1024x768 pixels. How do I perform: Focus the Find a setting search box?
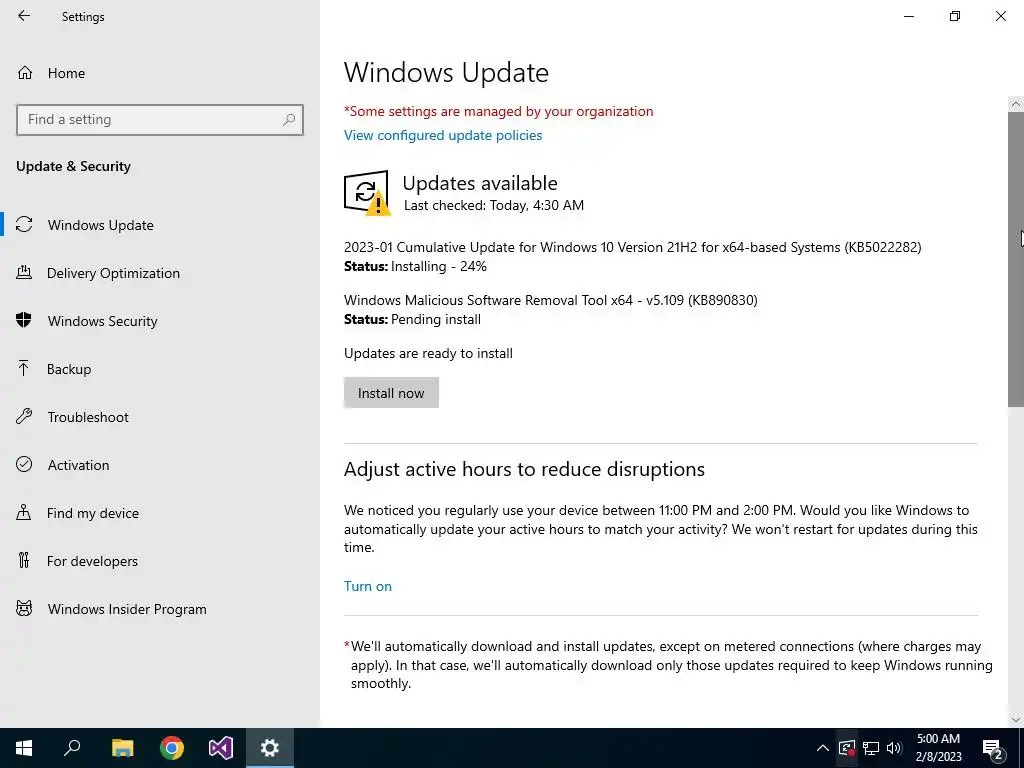(159, 120)
